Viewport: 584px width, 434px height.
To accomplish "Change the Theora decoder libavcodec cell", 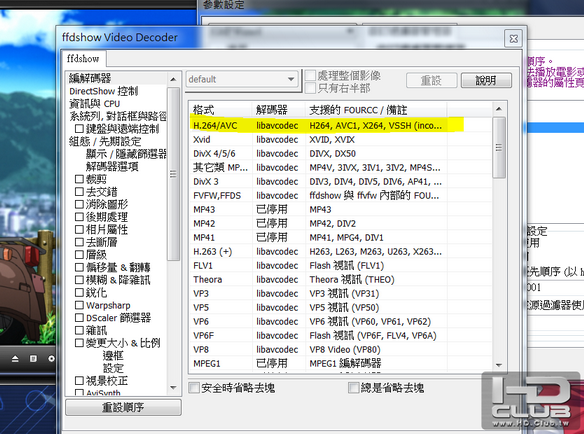I will point(277,279).
